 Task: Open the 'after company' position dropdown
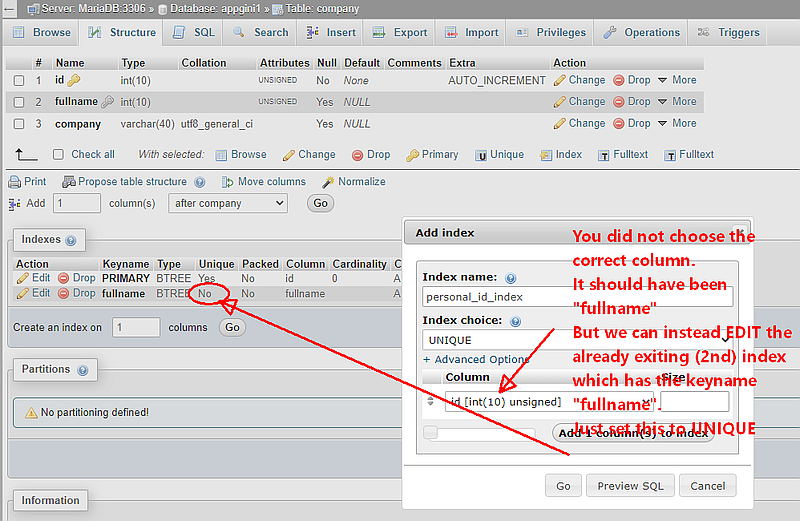click(228, 203)
